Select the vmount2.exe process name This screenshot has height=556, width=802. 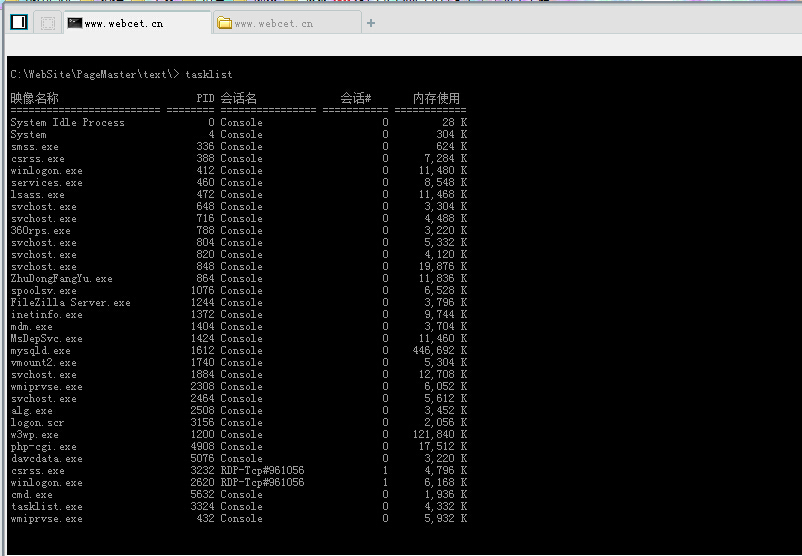[x=43, y=363]
